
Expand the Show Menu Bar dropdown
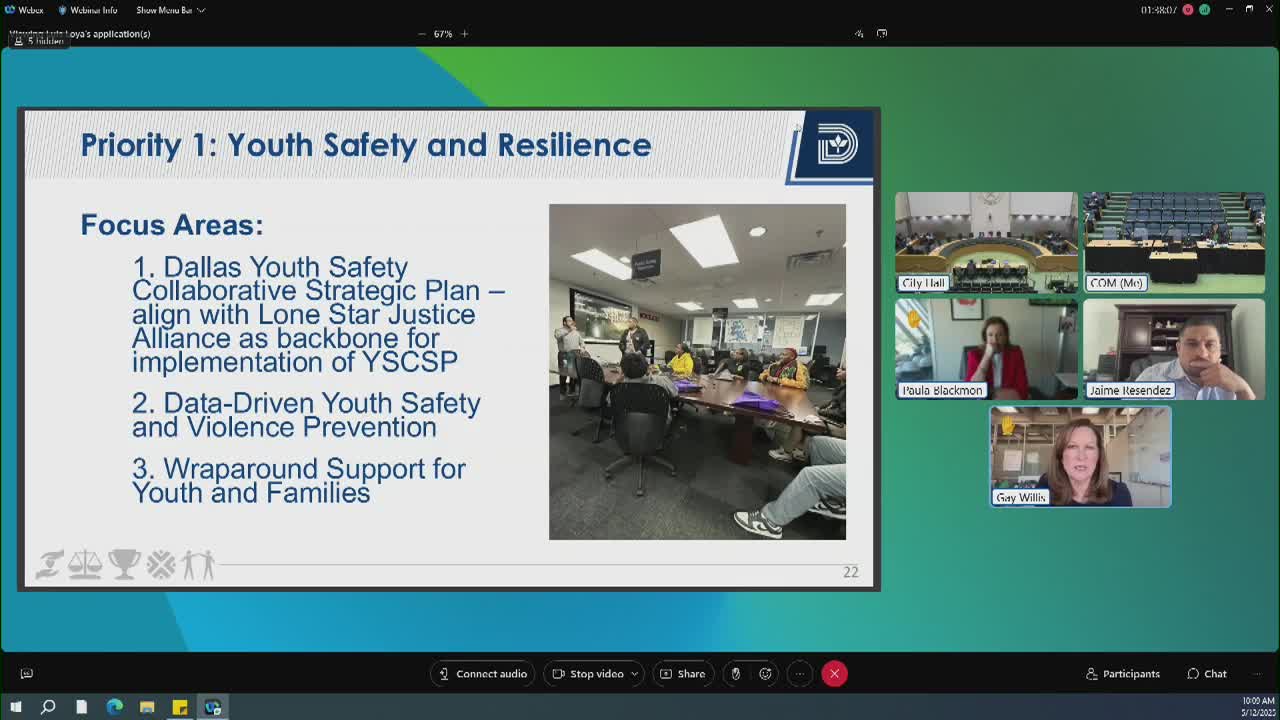coord(170,10)
